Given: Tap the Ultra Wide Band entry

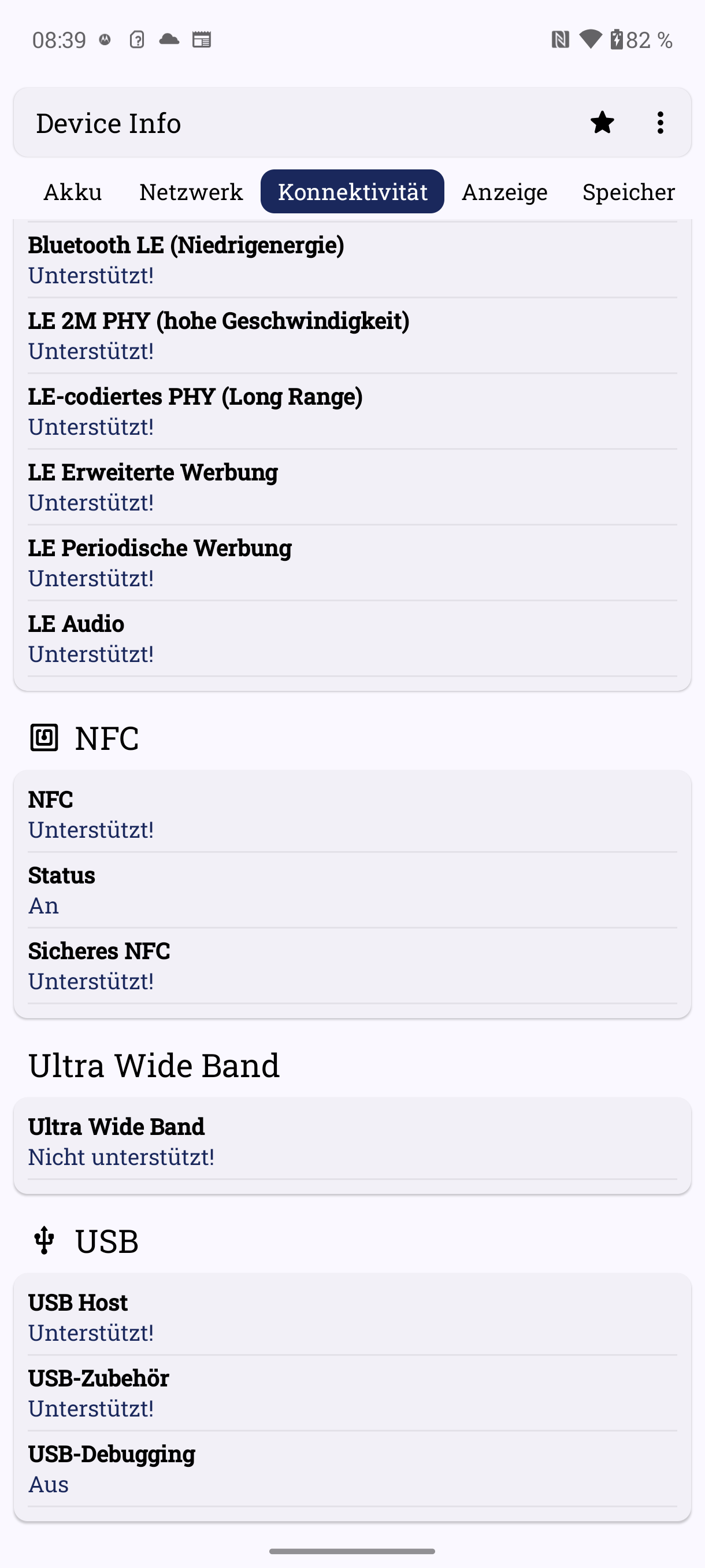Looking at the screenshot, I should [352, 1141].
